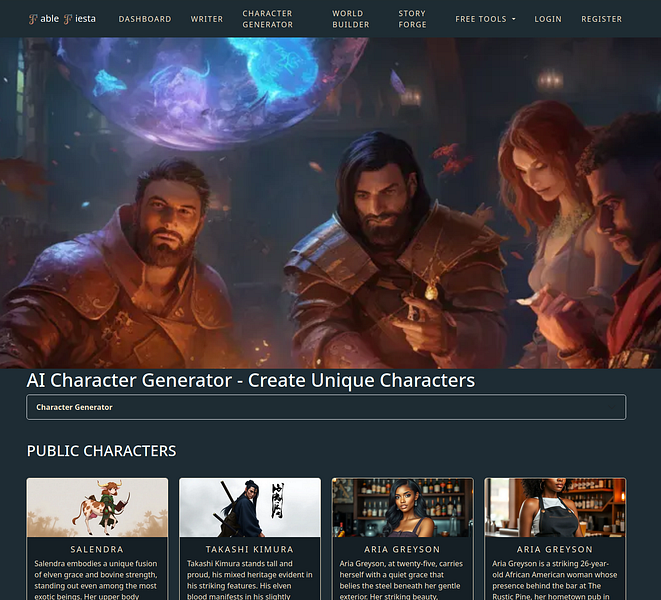The height and width of the screenshot is (600, 661).
Task: Navigate to Story Forge
Action: 412,19
